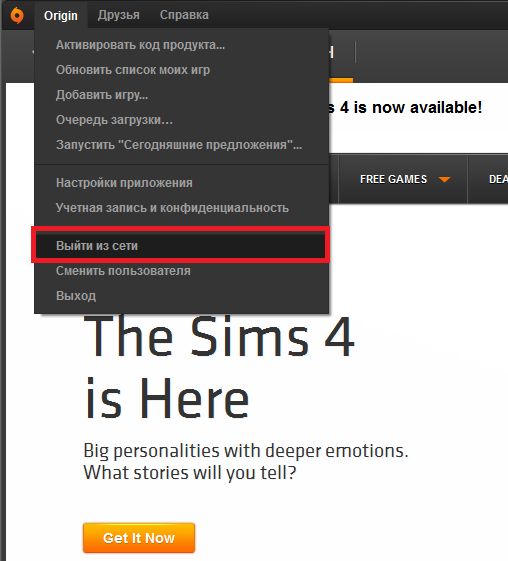The height and width of the screenshot is (561, 508).
Task: Click the Get It Now button
Action: tap(139, 538)
